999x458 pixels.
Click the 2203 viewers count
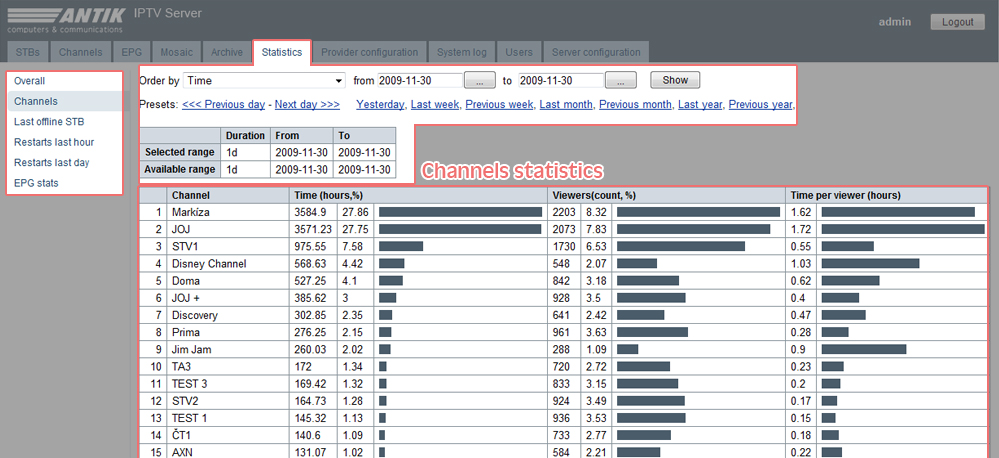pos(564,212)
